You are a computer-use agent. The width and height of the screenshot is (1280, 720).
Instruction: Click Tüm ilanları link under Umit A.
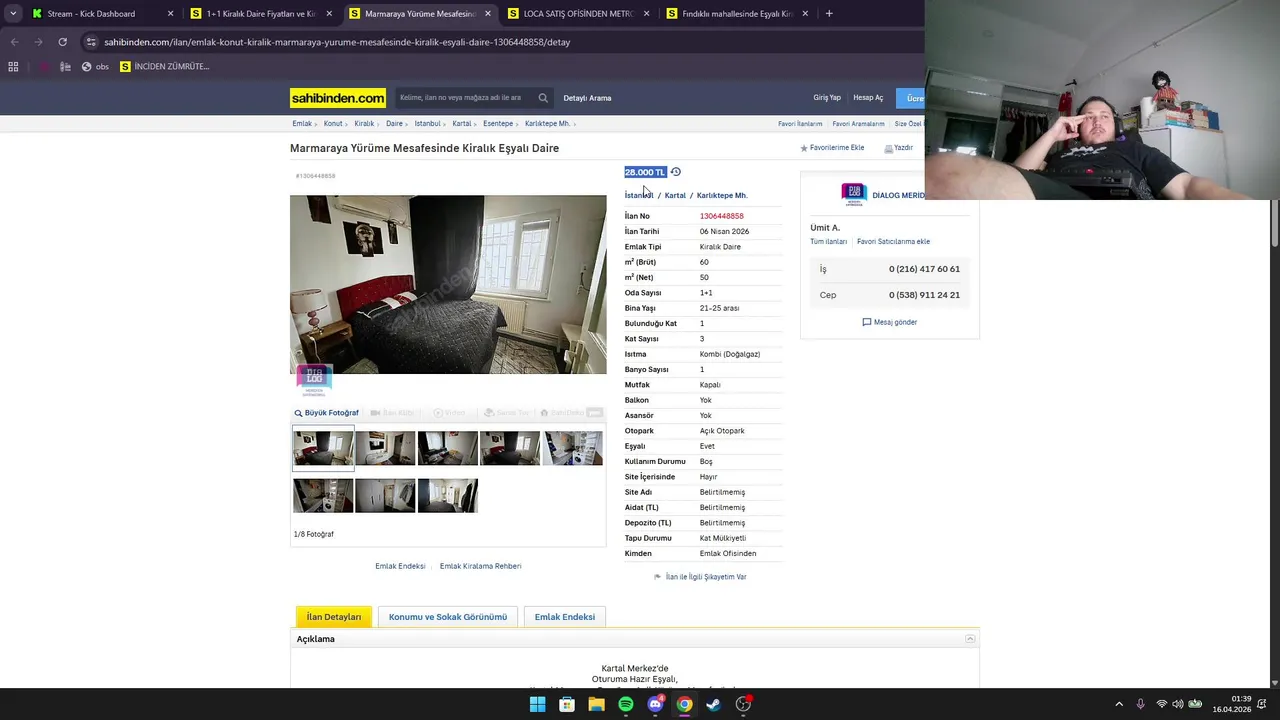(828, 242)
